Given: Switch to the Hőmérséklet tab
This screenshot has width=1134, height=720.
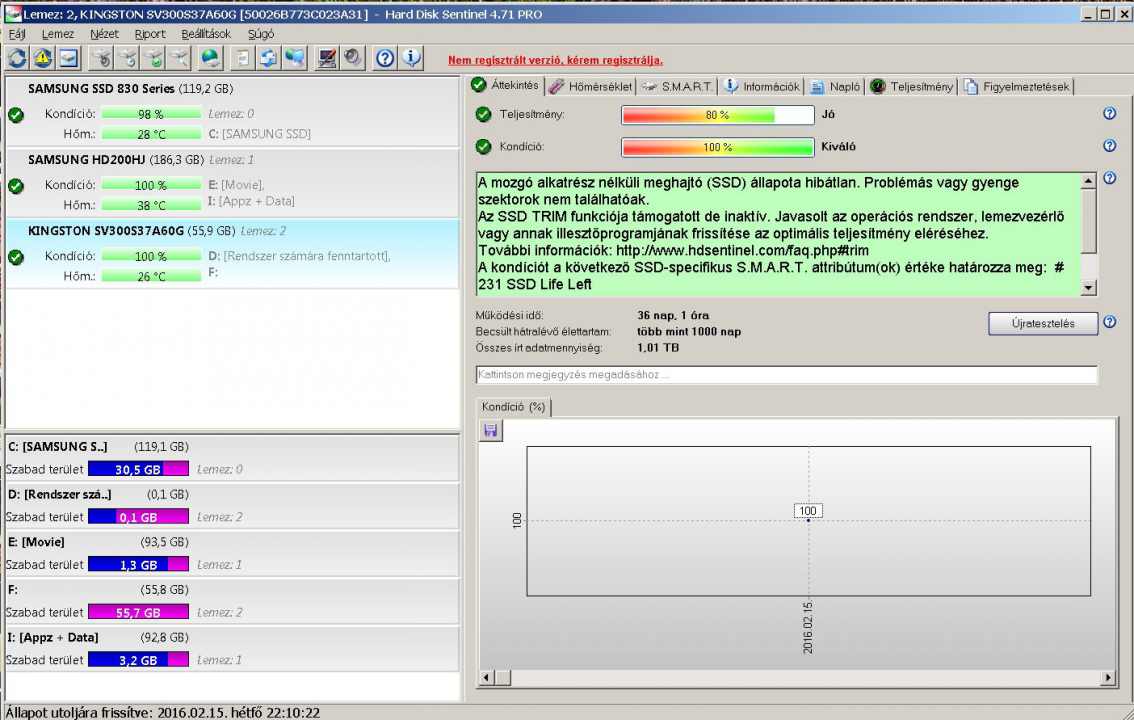Looking at the screenshot, I should point(591,87).
